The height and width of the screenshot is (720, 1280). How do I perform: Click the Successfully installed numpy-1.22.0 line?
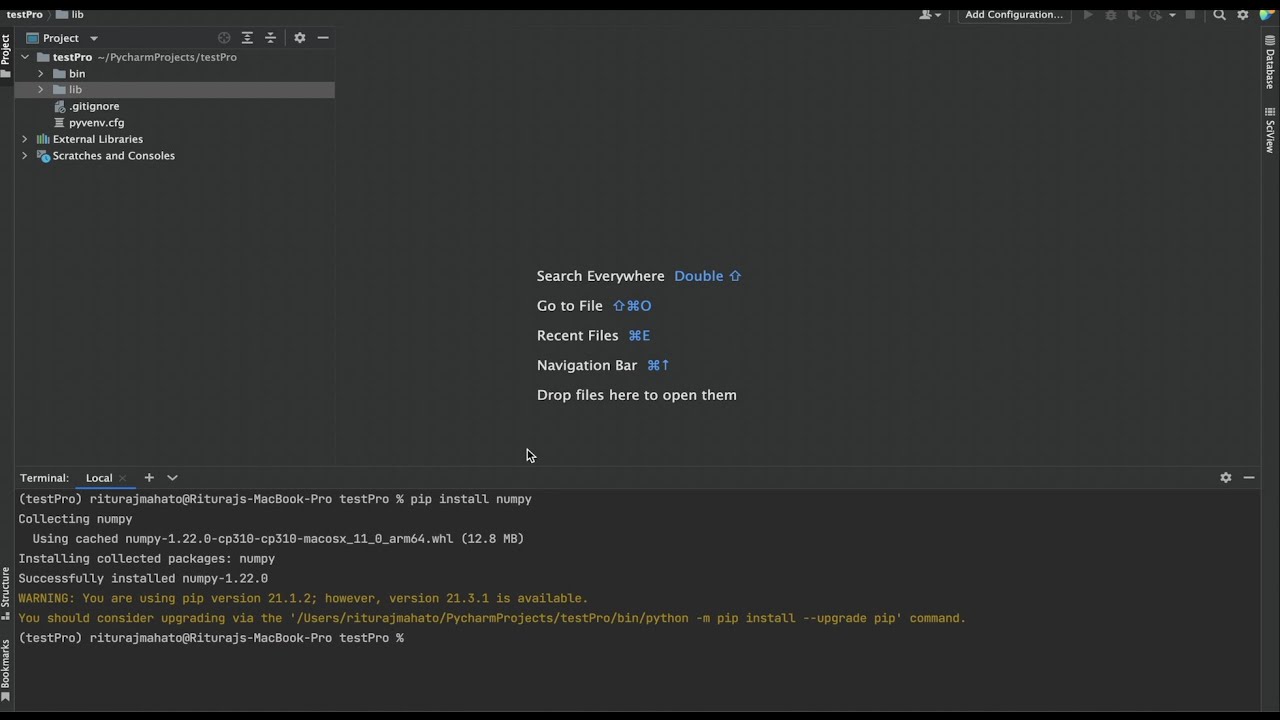pos(143,579)
